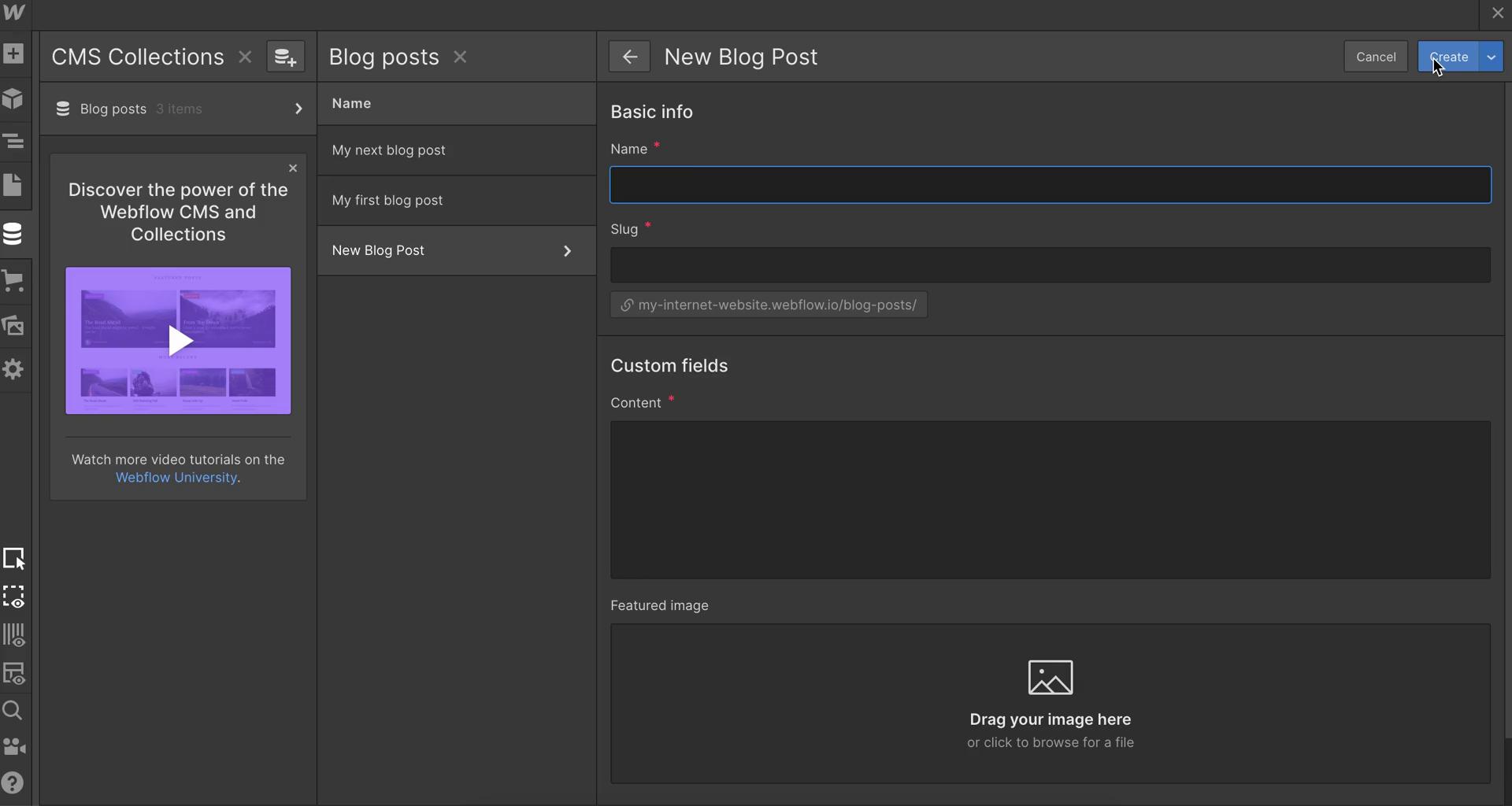Toggle the dashed box element edges view

coord(14,597)
